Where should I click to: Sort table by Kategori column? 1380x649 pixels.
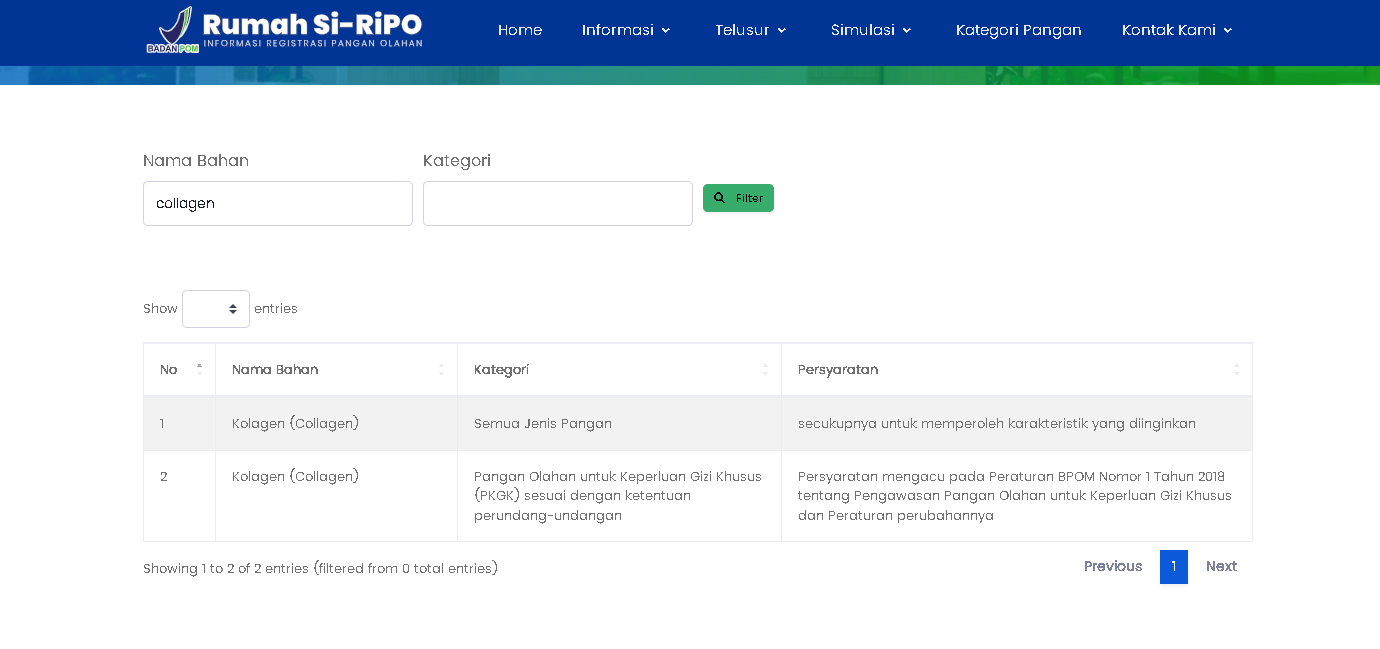(619, 370)
